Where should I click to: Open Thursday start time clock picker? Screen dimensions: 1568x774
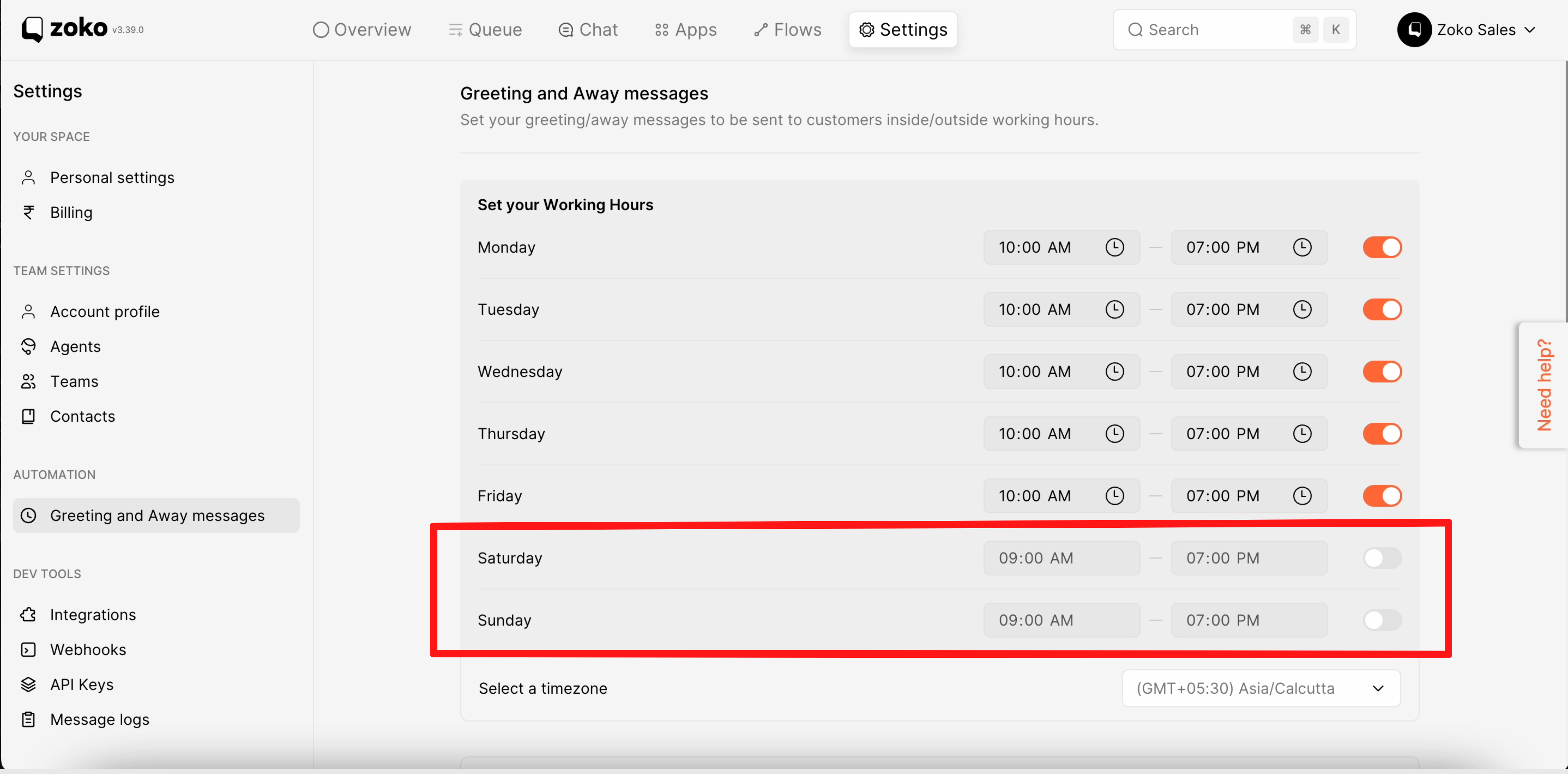[1114, 433]
